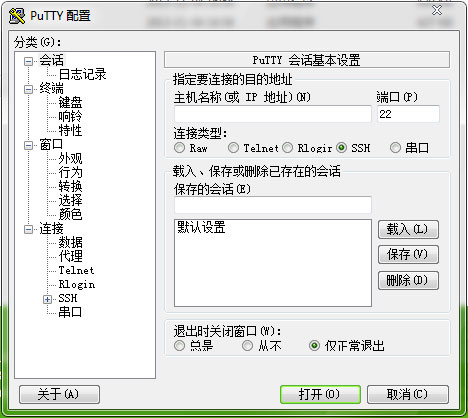Click the 关于(A) button
The height and width of the screenshot is (418, 468).
pyautogui.click(x=59, y=395)
